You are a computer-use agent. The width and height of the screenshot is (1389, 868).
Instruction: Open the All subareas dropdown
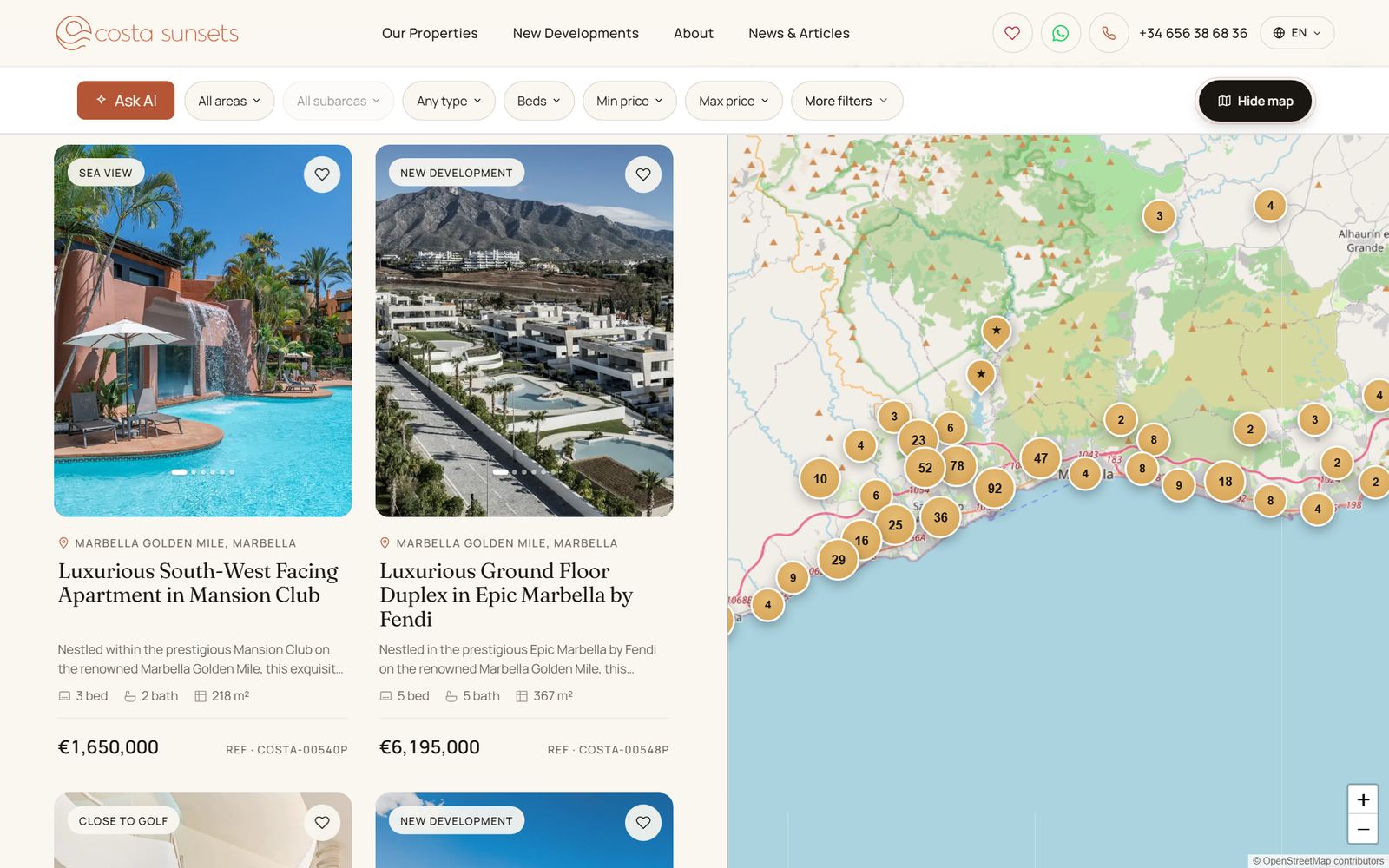click(x=339, y=101)
